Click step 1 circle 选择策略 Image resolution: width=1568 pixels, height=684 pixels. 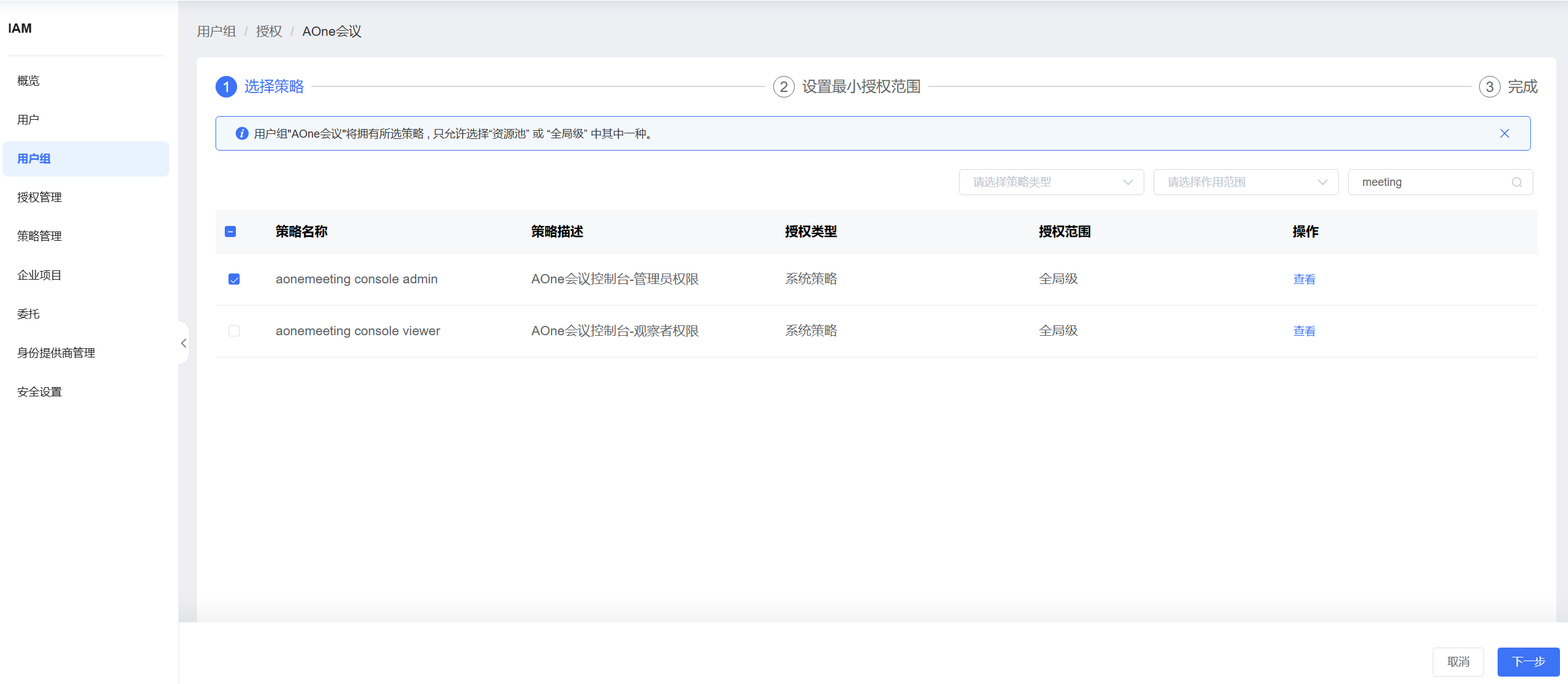(226, 86)
